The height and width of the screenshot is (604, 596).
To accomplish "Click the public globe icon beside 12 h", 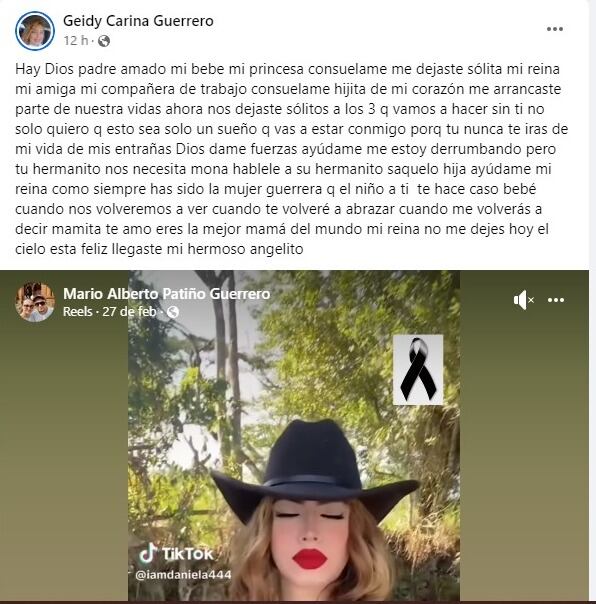I will (x=104, y=41).
